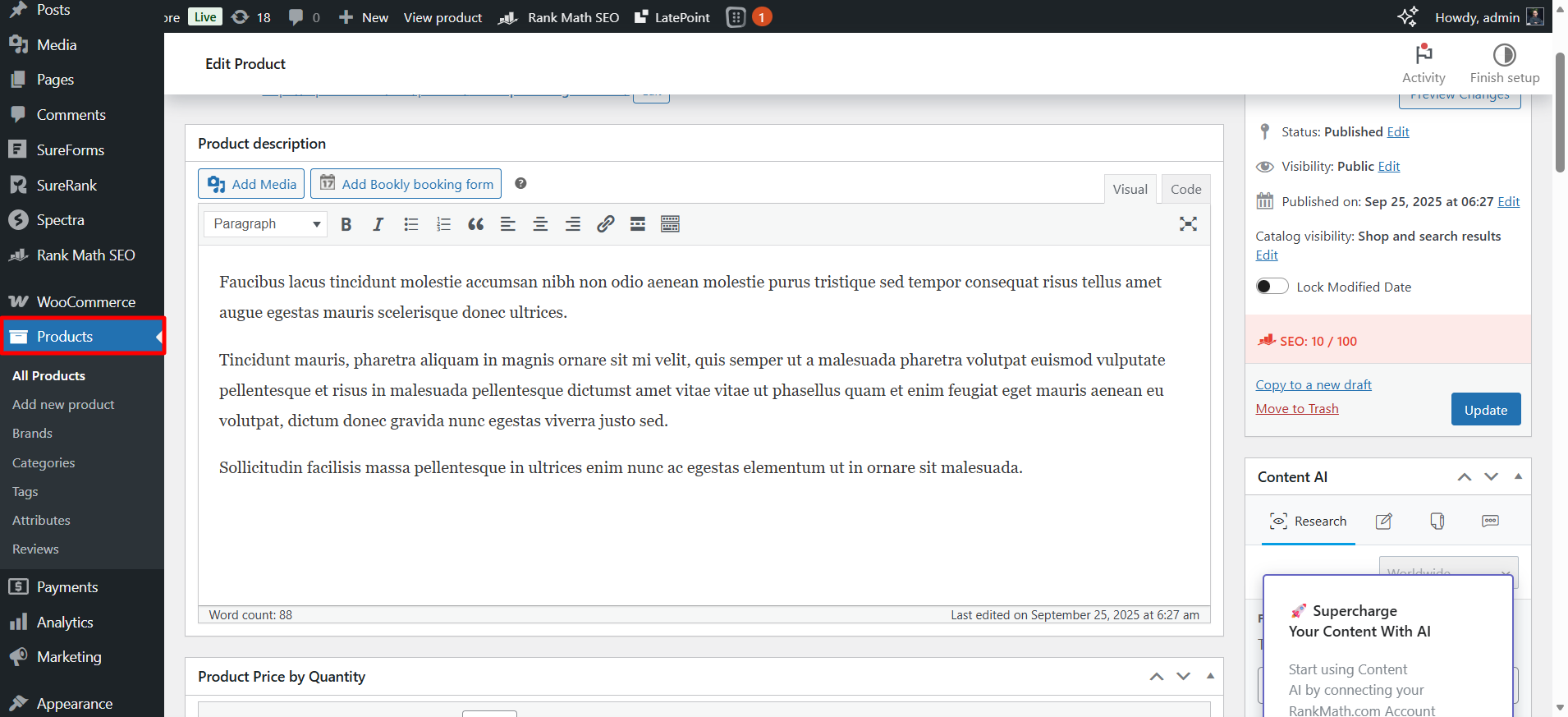
Task: Open the Activity panel
Action: pos(1423,64)
